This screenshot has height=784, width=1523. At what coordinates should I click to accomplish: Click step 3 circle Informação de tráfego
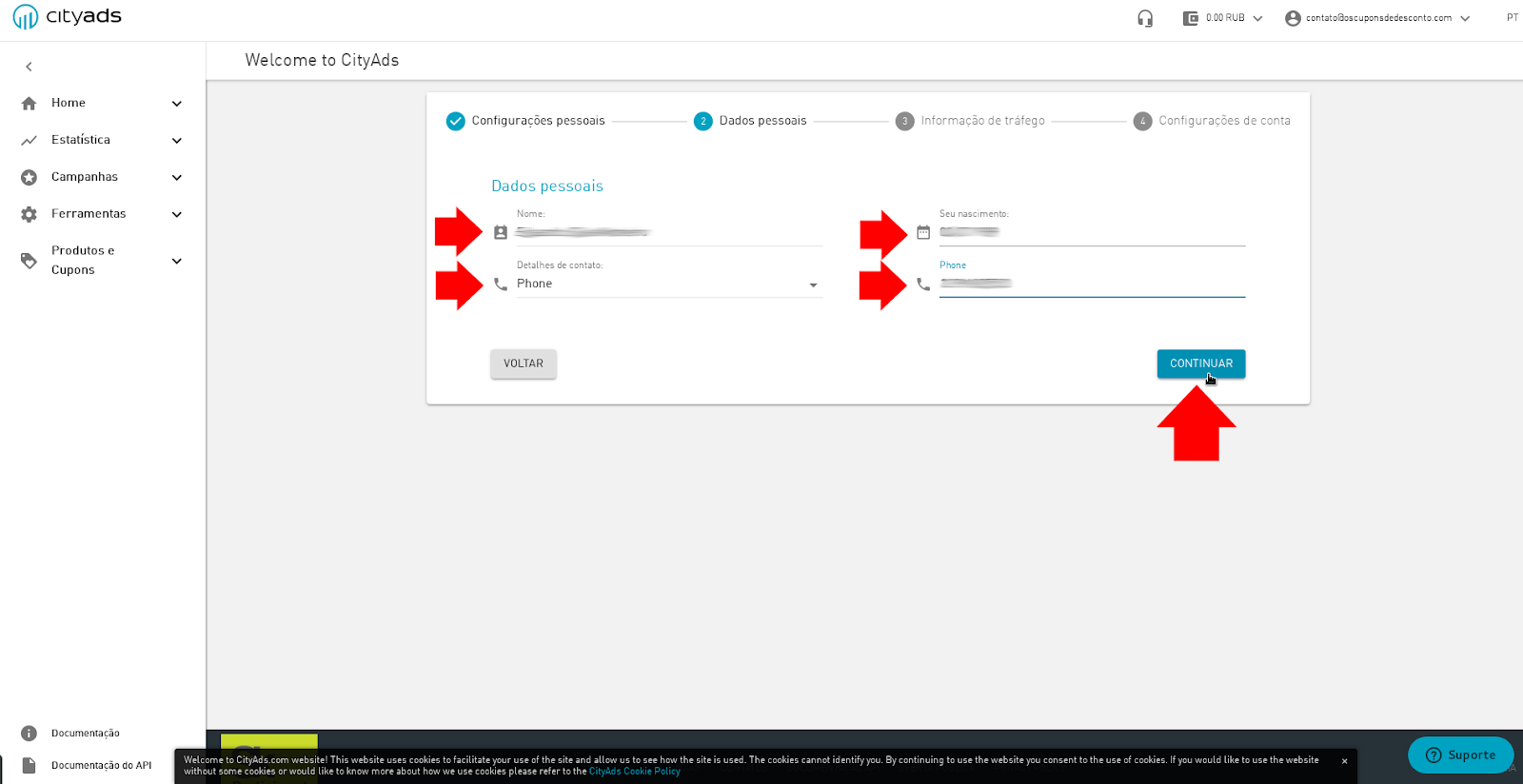tap(904, 121)
